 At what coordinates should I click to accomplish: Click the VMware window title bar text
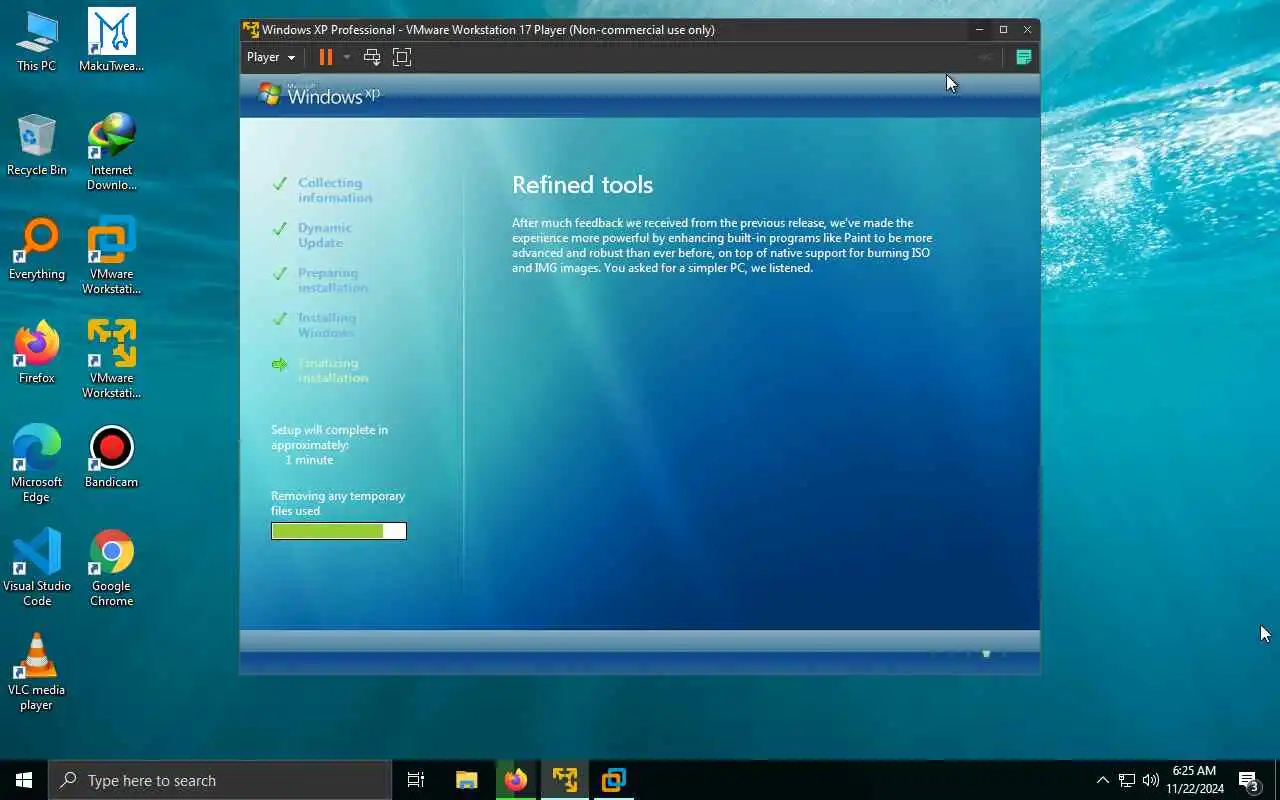point(488,30)
